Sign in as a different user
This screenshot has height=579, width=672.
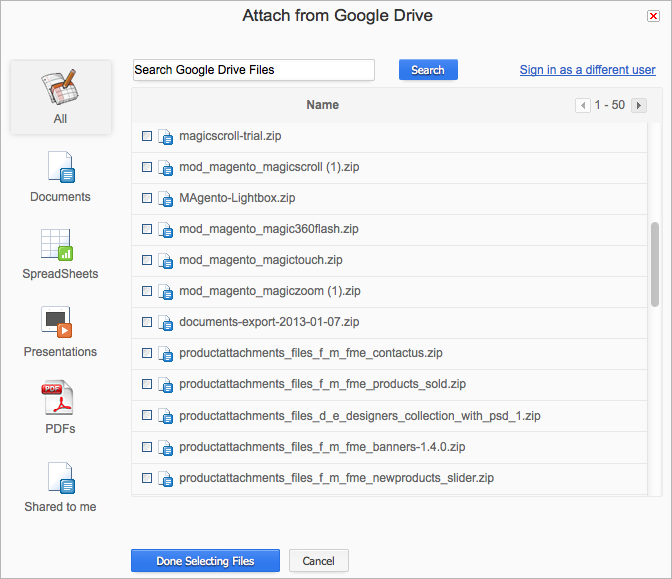pyautogui.click(x=588, y=69)
